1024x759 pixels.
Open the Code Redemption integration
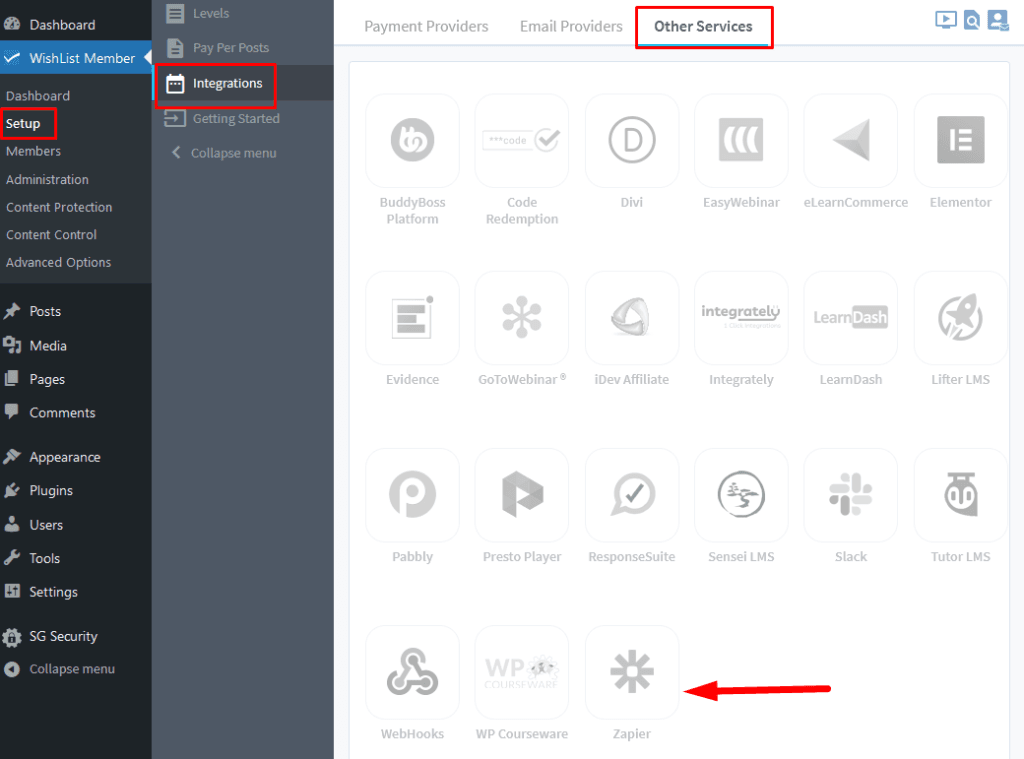pyautogui.click(x=522, y=140)
